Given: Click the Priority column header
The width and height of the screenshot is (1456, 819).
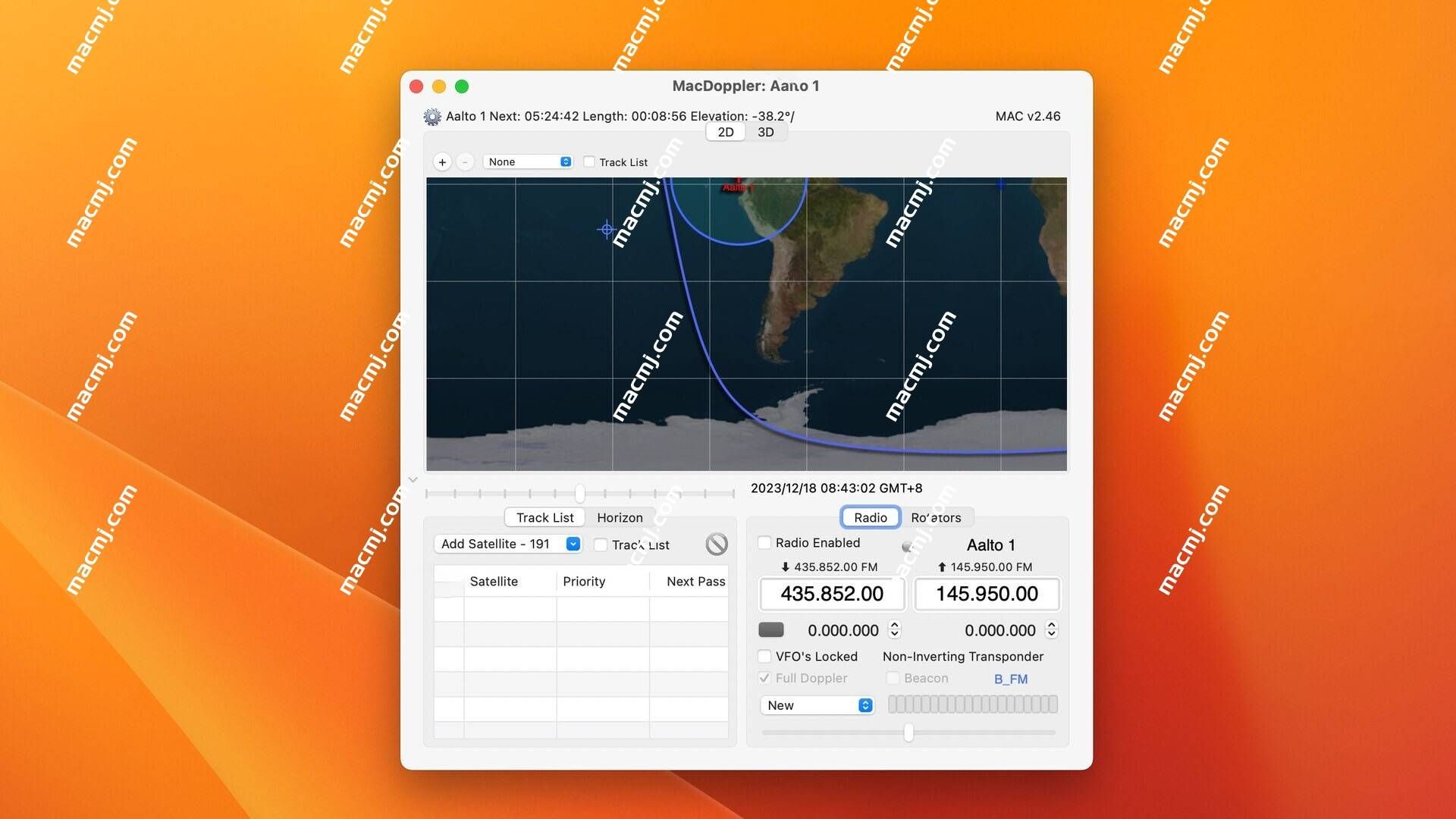Looking at the screenshot, I should pos(584,581).
